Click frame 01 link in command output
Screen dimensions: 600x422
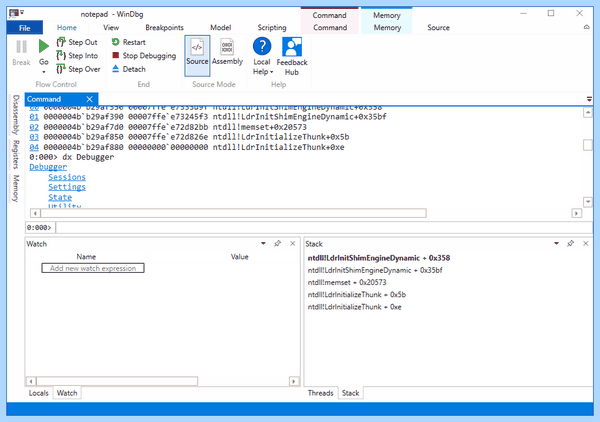(34, 117)
